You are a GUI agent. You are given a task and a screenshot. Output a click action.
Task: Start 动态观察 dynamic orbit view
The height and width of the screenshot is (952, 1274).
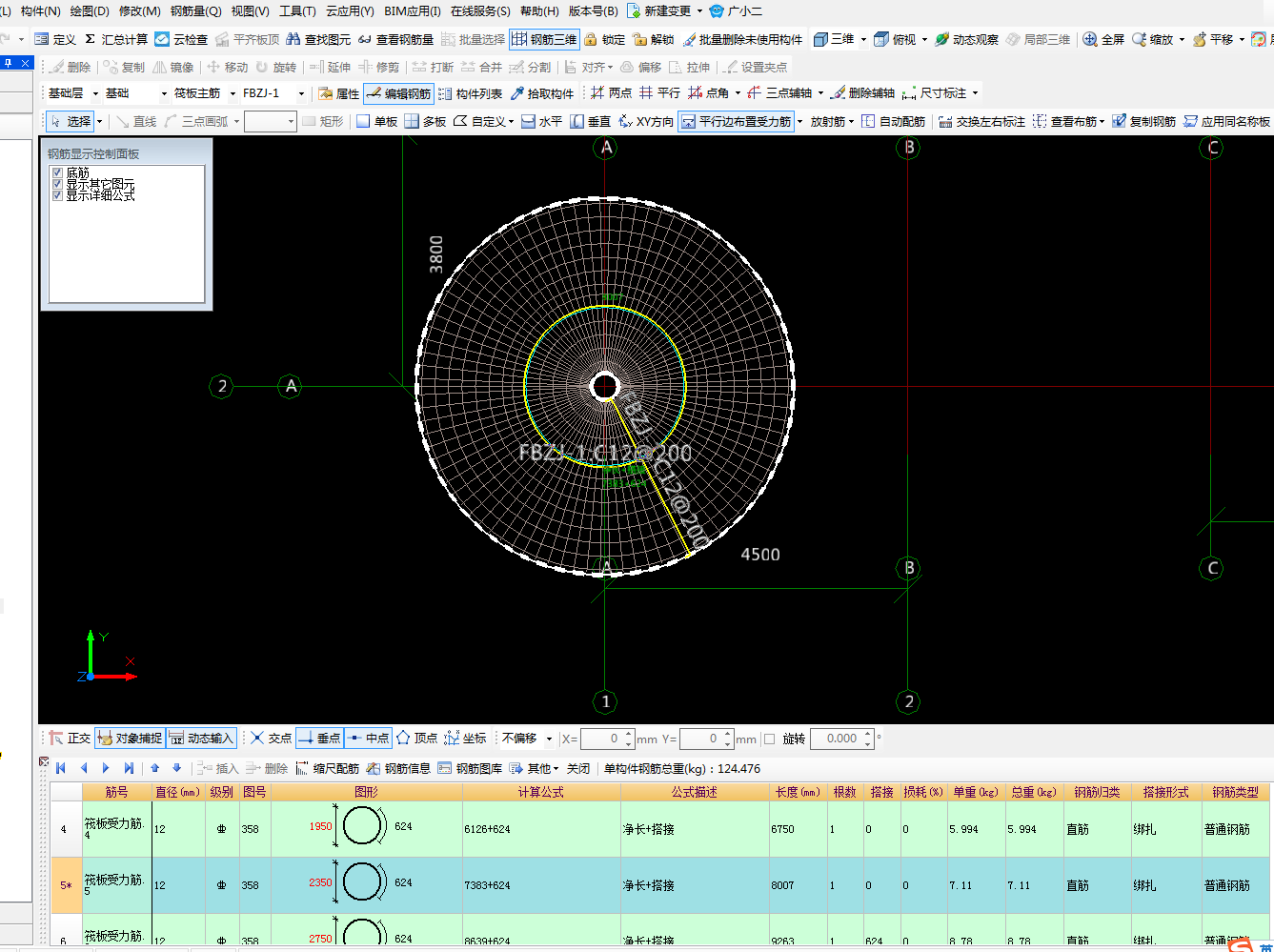coord(966,39)
